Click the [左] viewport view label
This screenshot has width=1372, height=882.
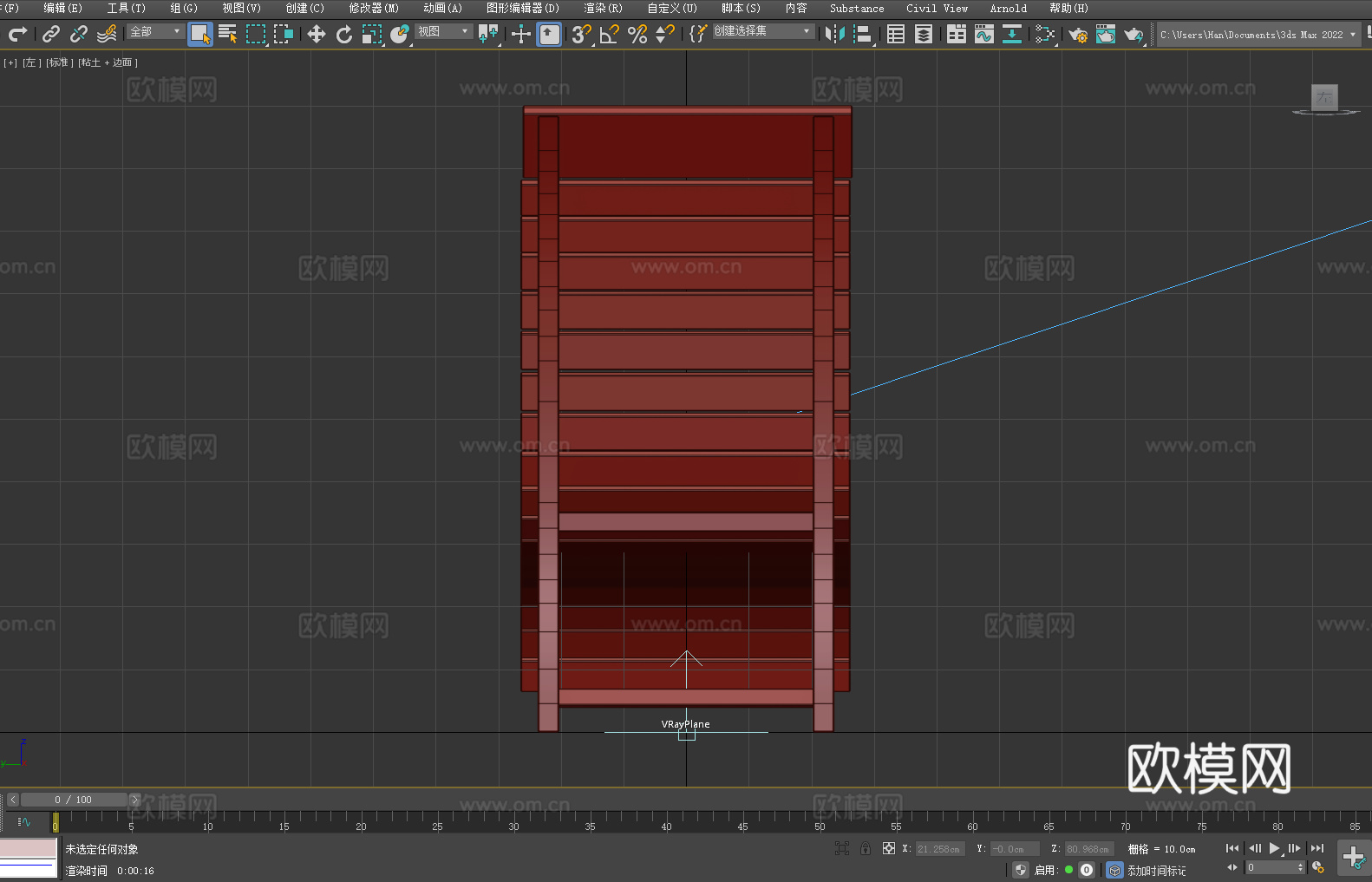31,62
